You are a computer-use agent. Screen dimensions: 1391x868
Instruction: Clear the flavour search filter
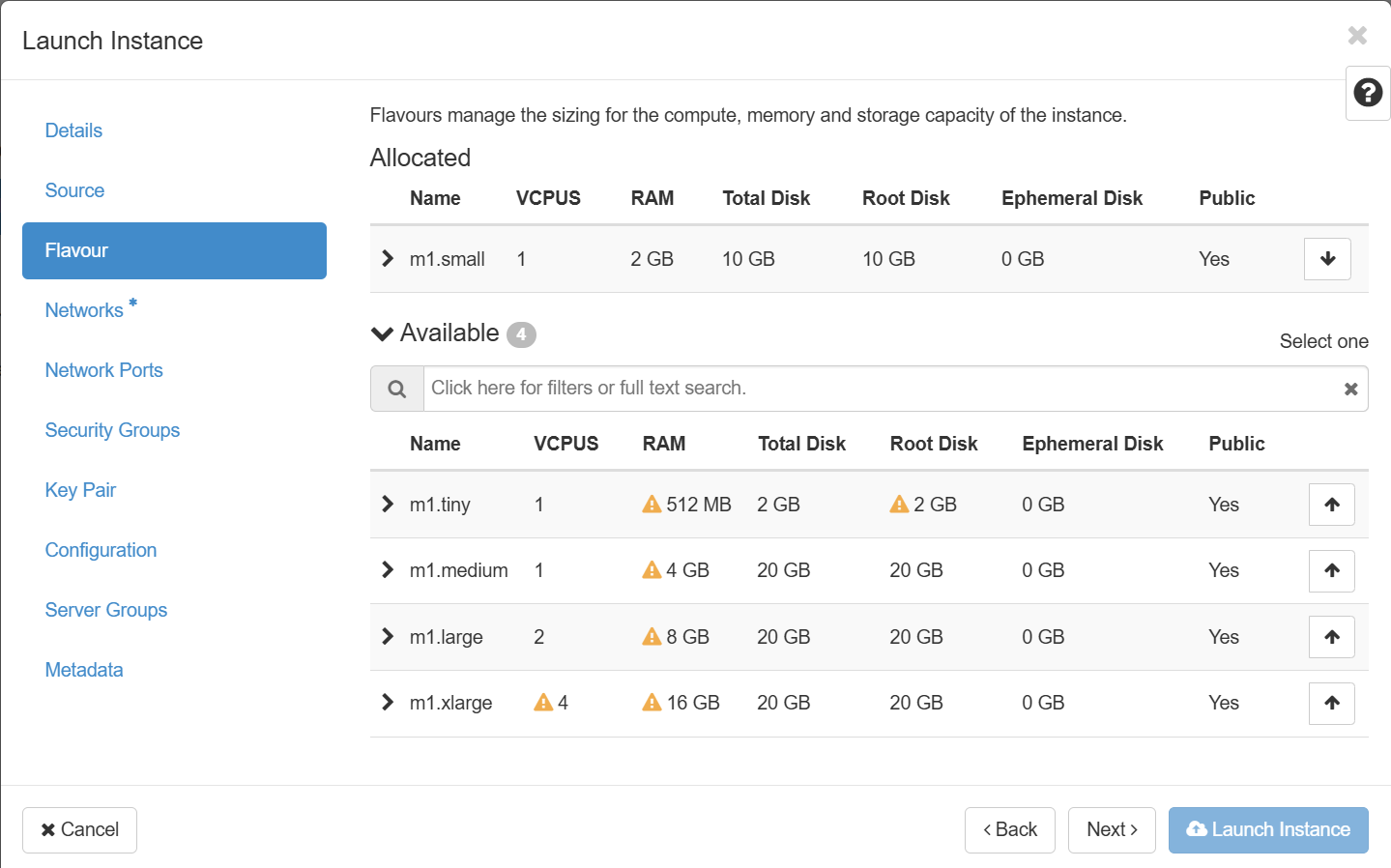coord(1350,389)
